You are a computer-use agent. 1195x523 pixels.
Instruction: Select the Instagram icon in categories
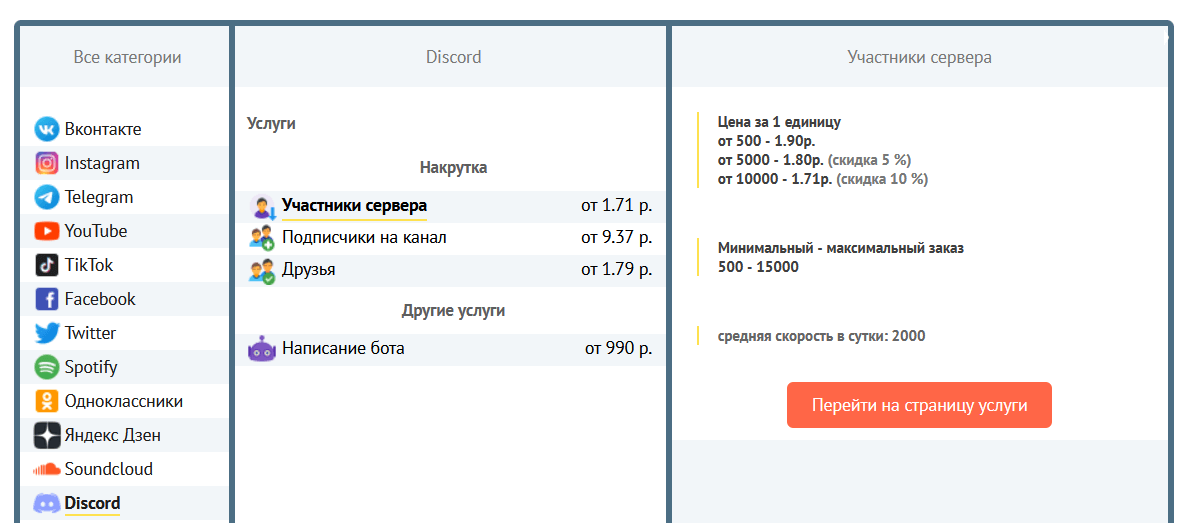coord(47,163)
